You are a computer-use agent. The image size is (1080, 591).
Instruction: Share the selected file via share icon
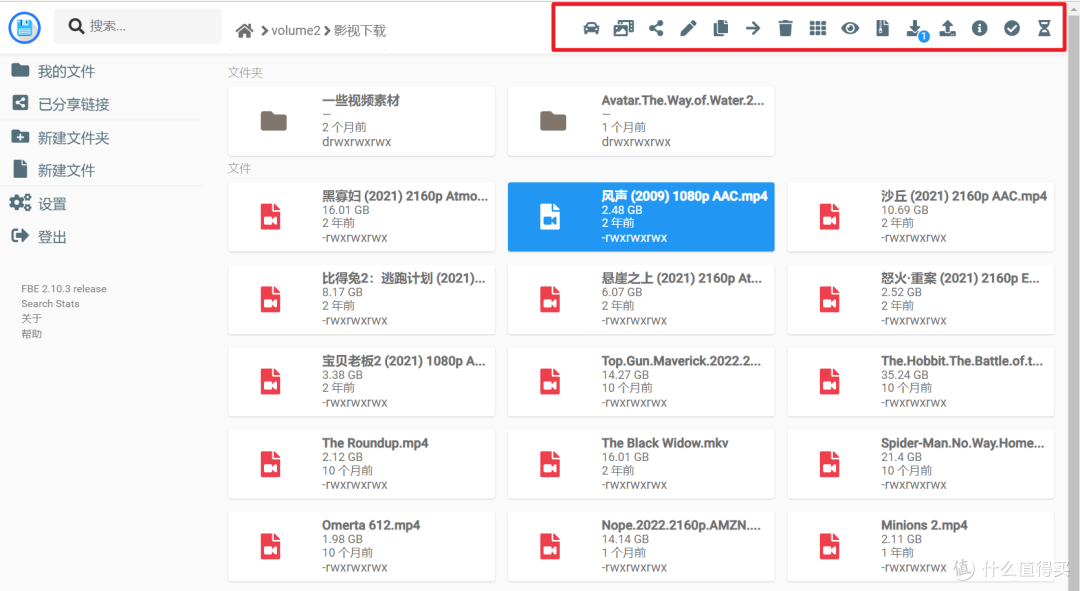[656, 28]
